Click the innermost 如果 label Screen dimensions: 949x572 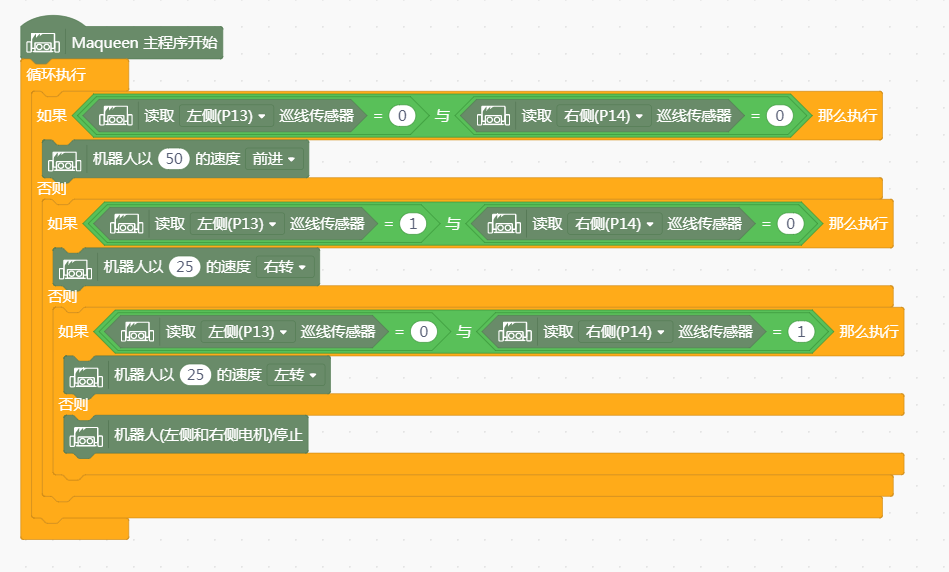(73, 332)
